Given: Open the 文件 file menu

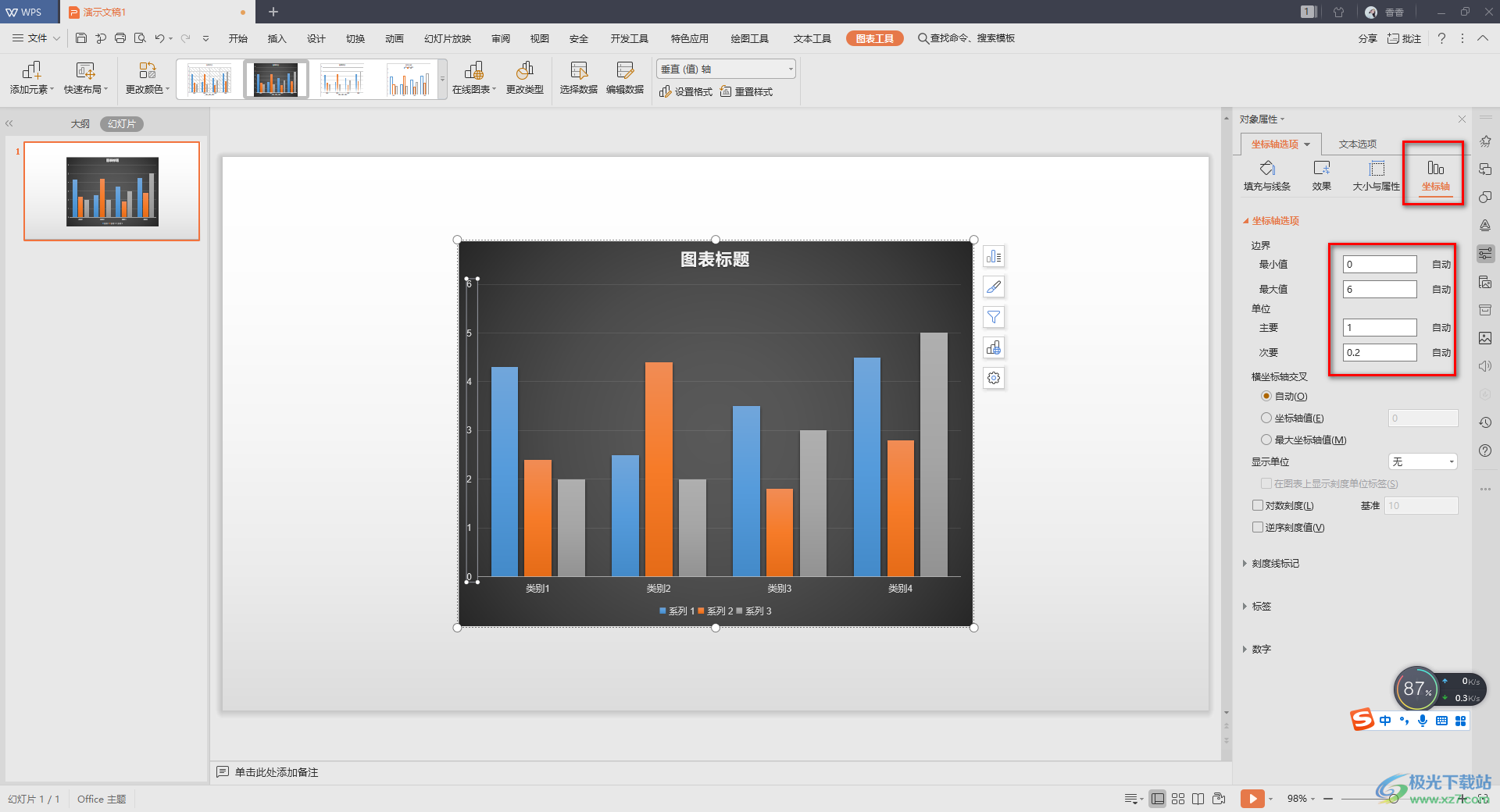Looking at the screenshot, I should pos(36,38).
